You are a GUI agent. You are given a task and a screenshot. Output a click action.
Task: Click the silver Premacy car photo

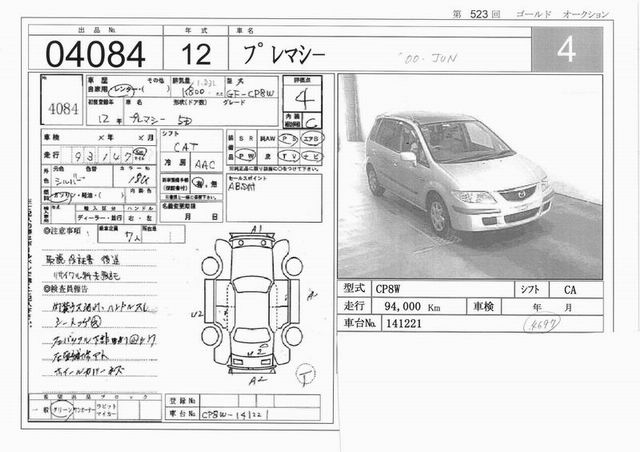click(470, 177)
